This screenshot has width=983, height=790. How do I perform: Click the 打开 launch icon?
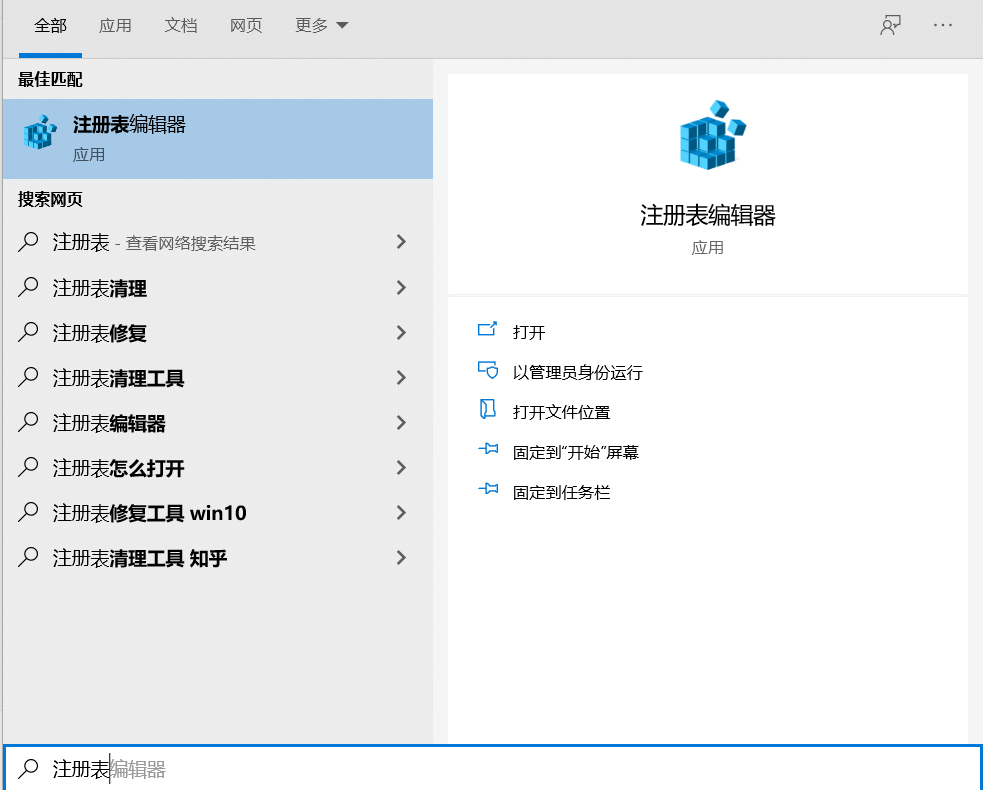tap(489, 331)
